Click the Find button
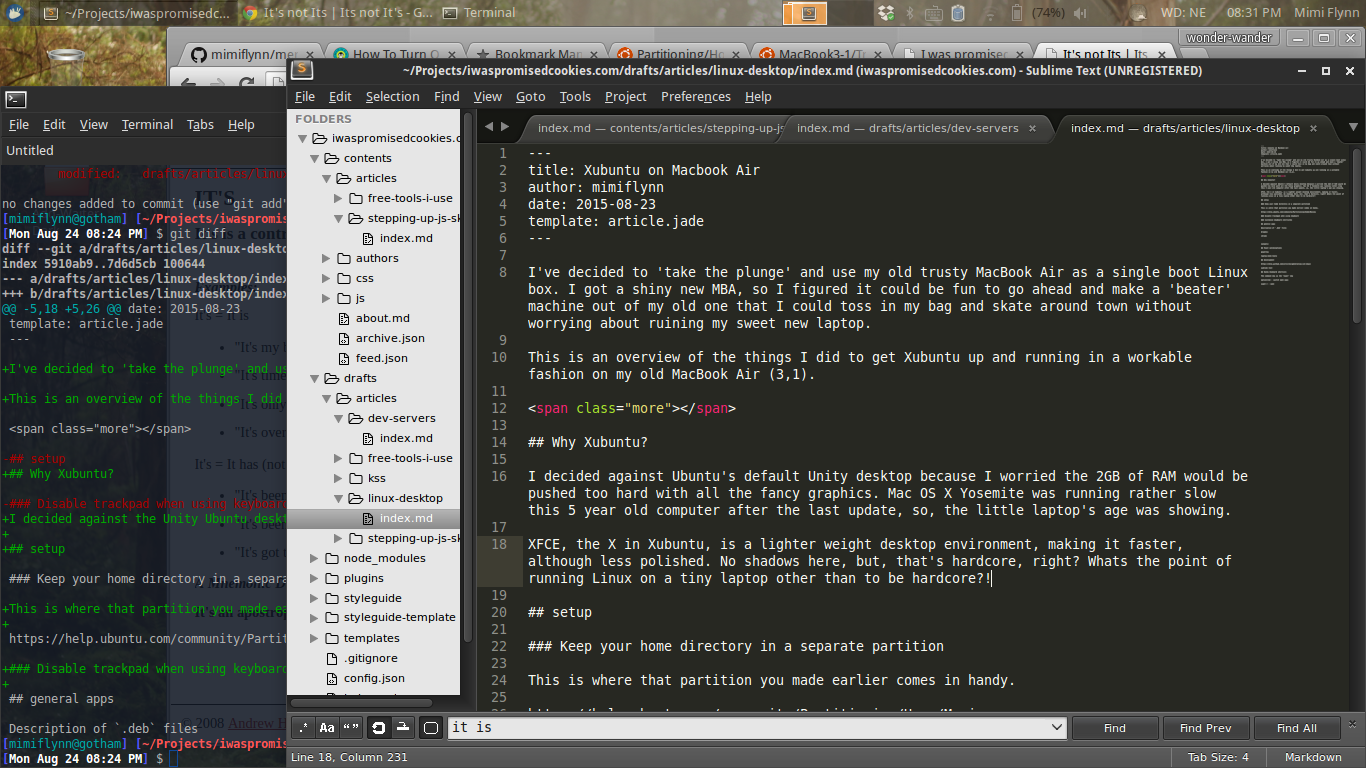 point(1114,728)
